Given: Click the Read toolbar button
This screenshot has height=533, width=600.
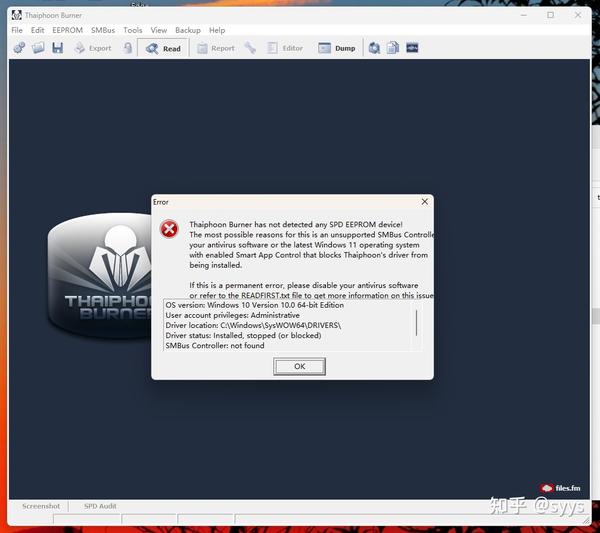Looking at the screenshot, I should pos(163,49).
